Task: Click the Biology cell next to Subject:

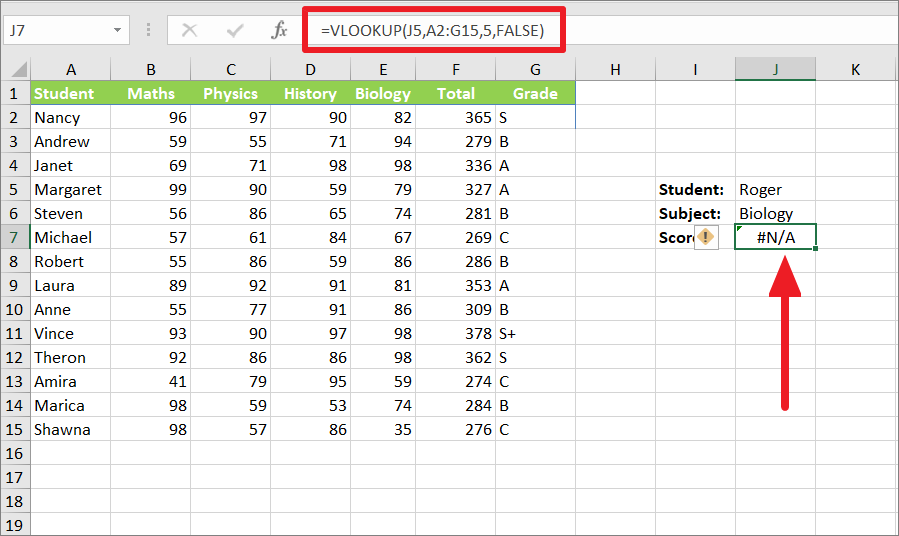Action: point(775,214)
